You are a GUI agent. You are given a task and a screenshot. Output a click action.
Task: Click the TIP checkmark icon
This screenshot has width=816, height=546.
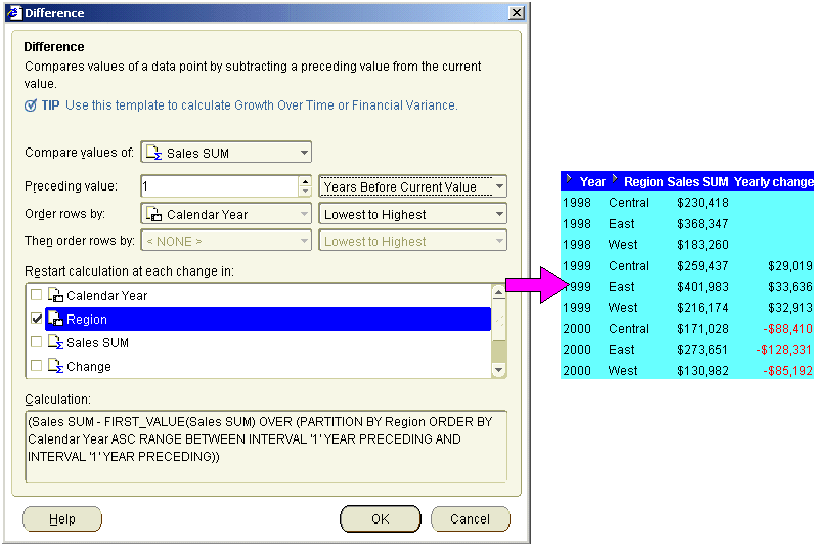coord(31,105)
